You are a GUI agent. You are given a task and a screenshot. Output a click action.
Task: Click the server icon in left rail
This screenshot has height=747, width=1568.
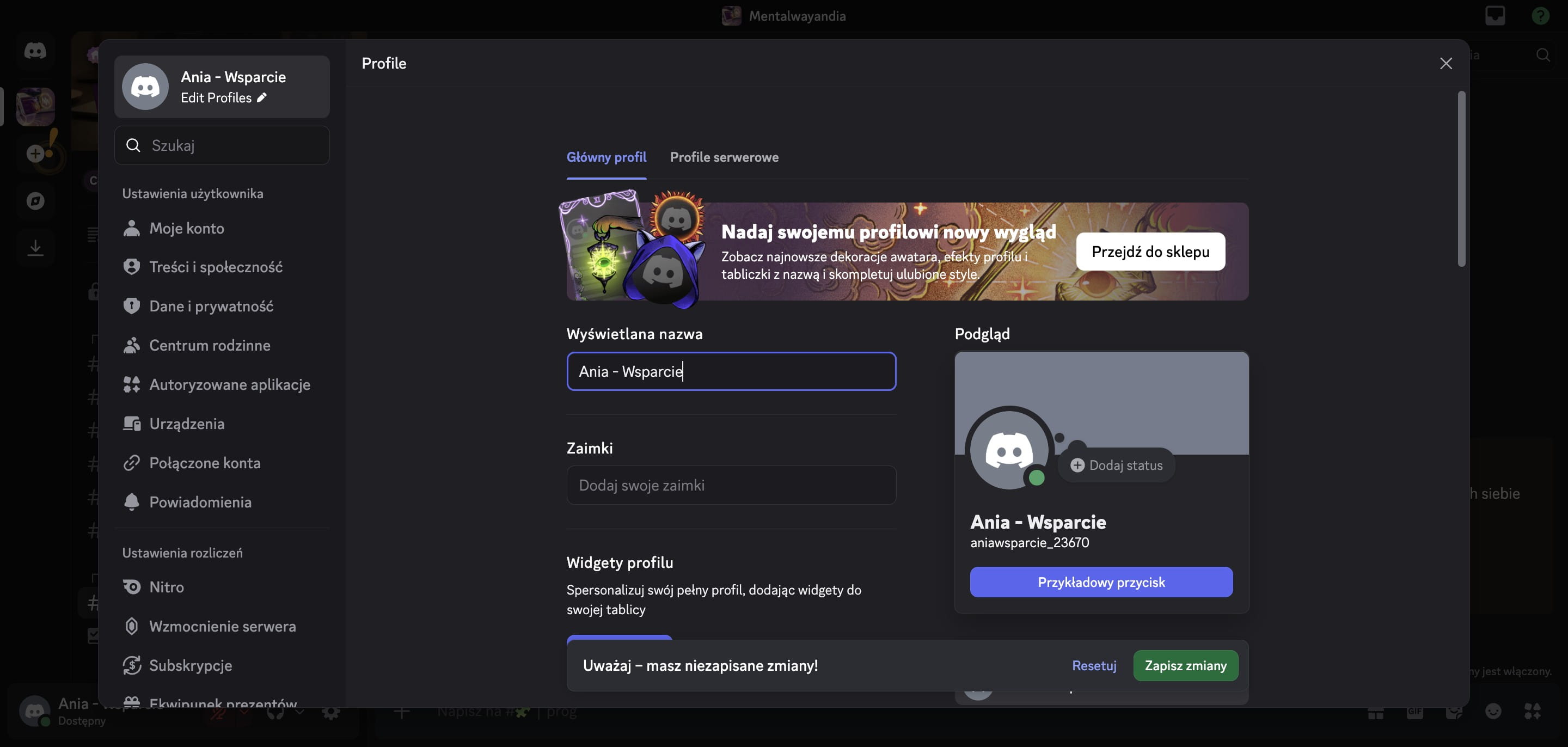[x=35, y=107]
